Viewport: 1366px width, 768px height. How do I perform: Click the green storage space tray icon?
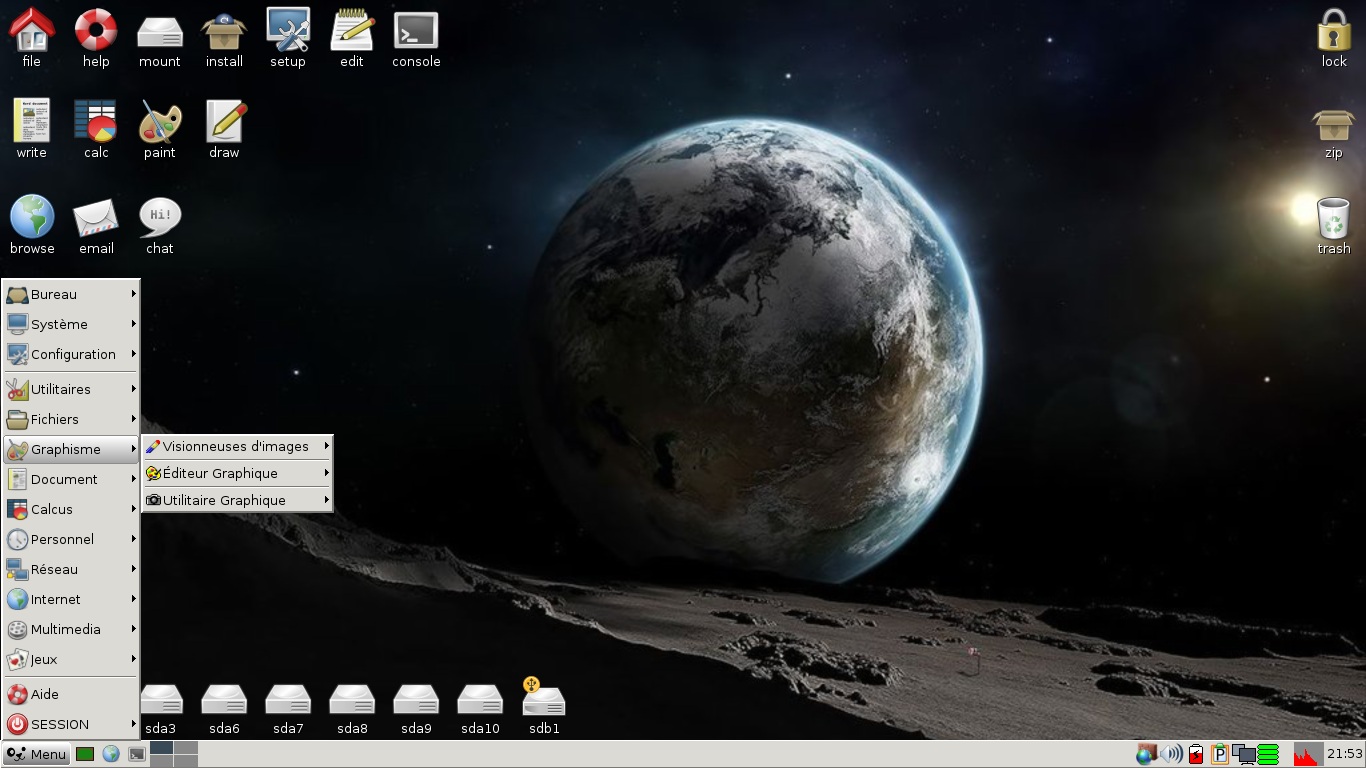click(x=1268, y=754)
